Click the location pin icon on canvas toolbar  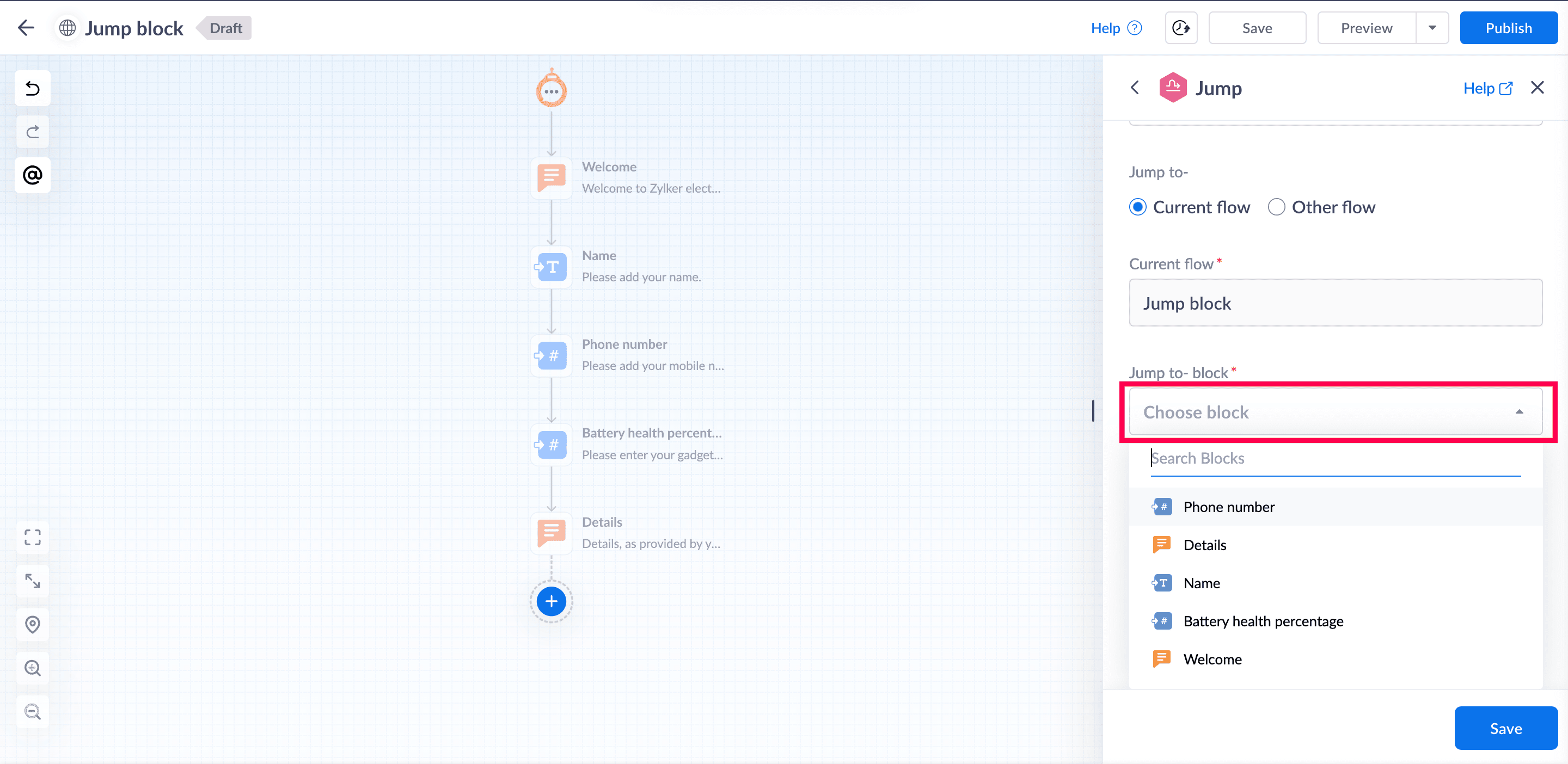click(x=32, y=625)
